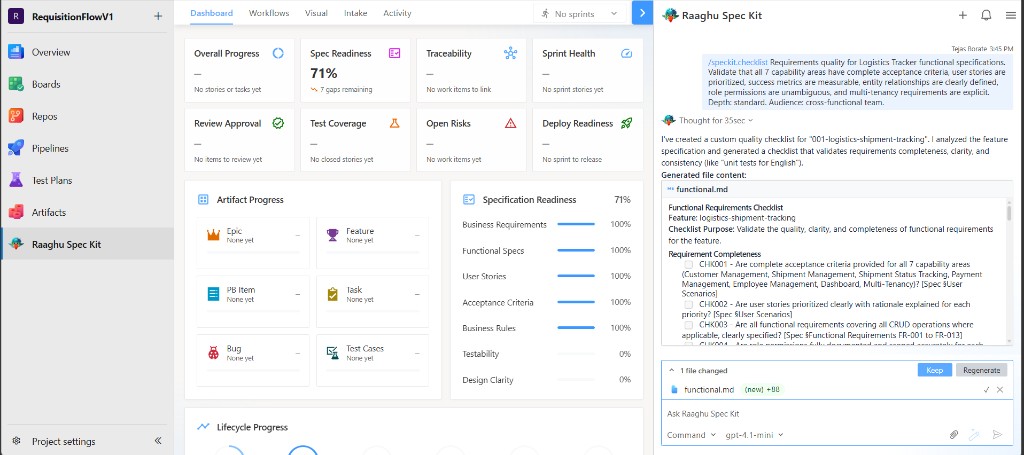
Task: Collapse the left sidebar with double chevron
Action: 157,441
